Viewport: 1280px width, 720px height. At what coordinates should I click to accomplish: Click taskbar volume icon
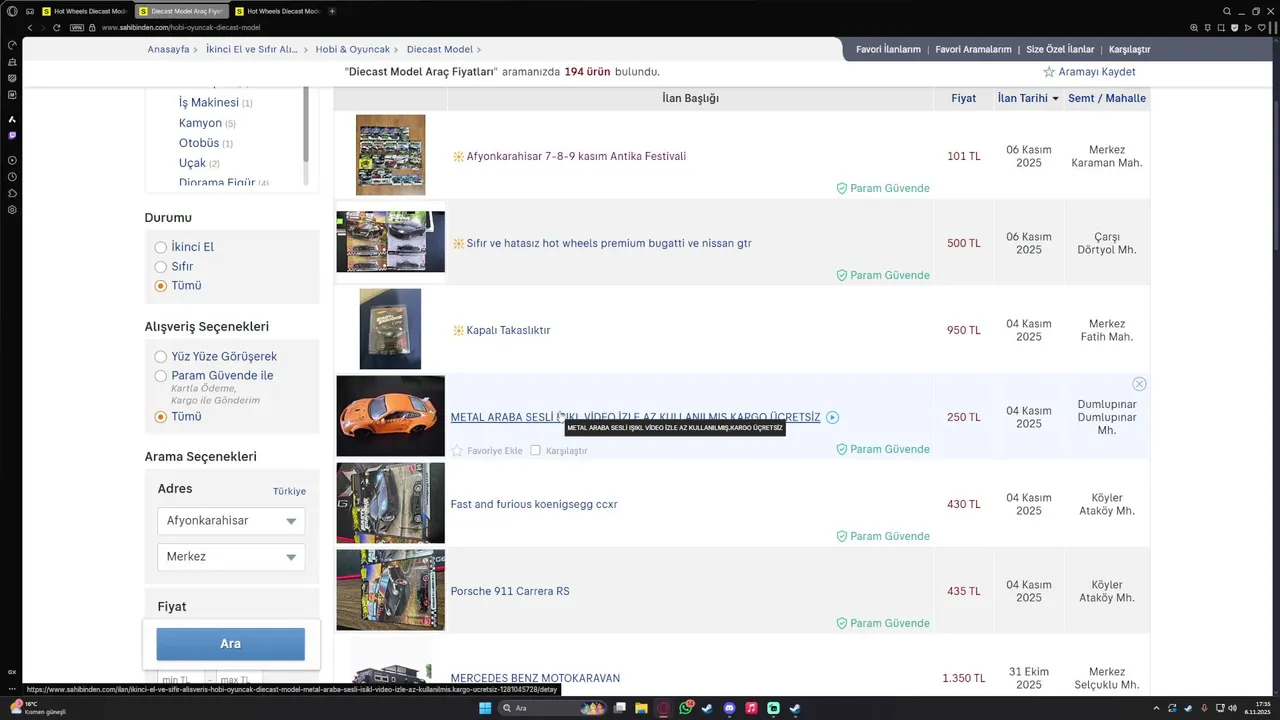1232,708
